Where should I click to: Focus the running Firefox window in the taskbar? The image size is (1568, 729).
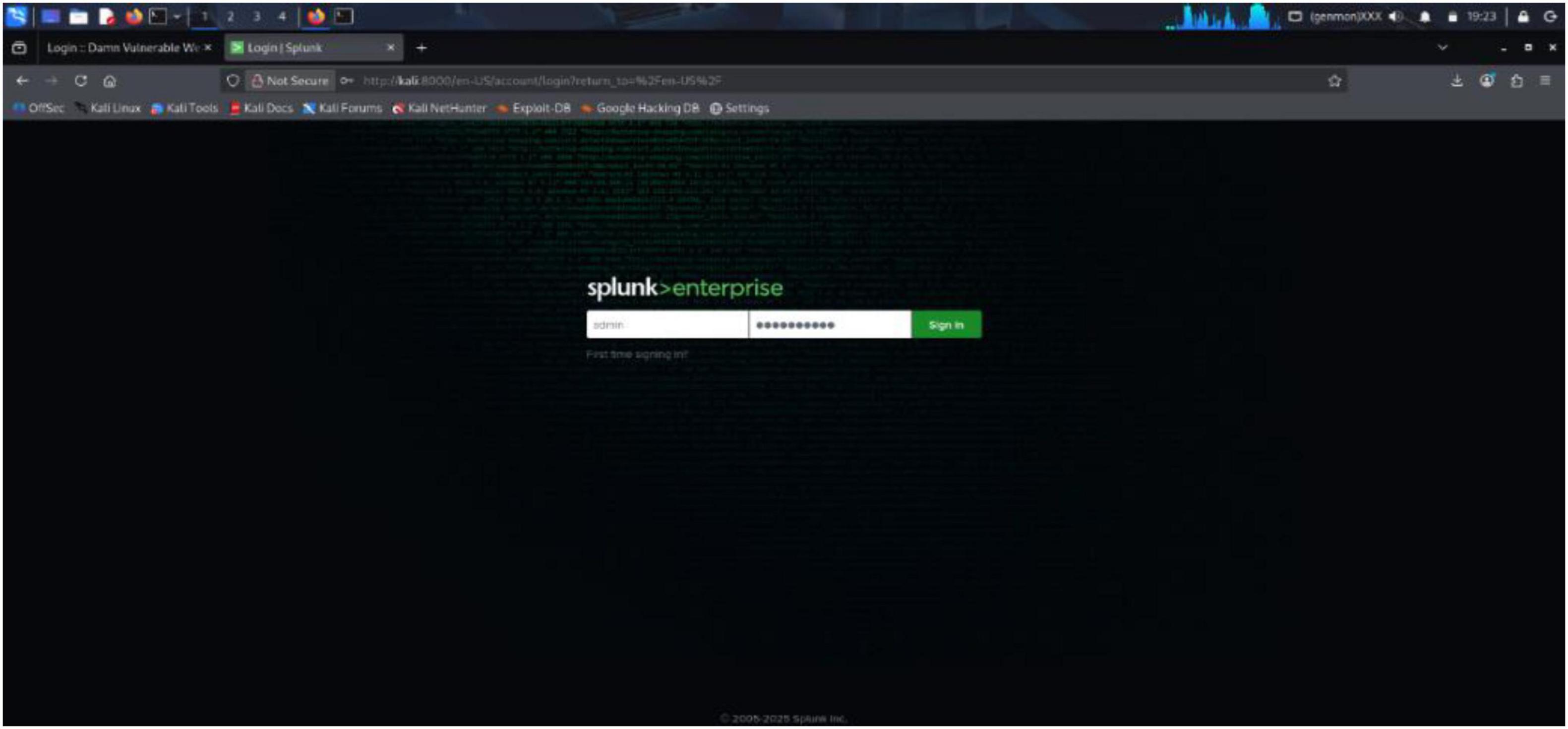click(x=316, y=16)
